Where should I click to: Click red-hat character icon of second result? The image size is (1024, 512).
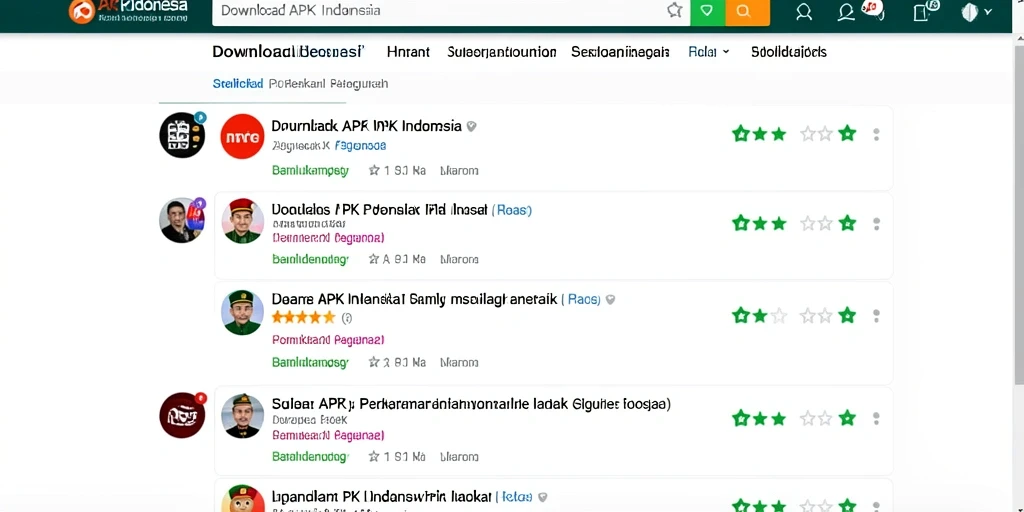[x=242, y=221]
